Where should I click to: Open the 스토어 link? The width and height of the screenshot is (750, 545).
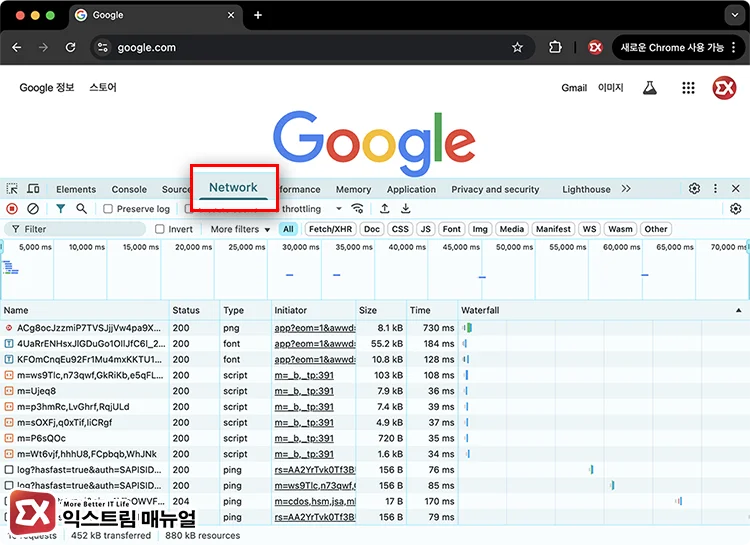pos(103,88)
